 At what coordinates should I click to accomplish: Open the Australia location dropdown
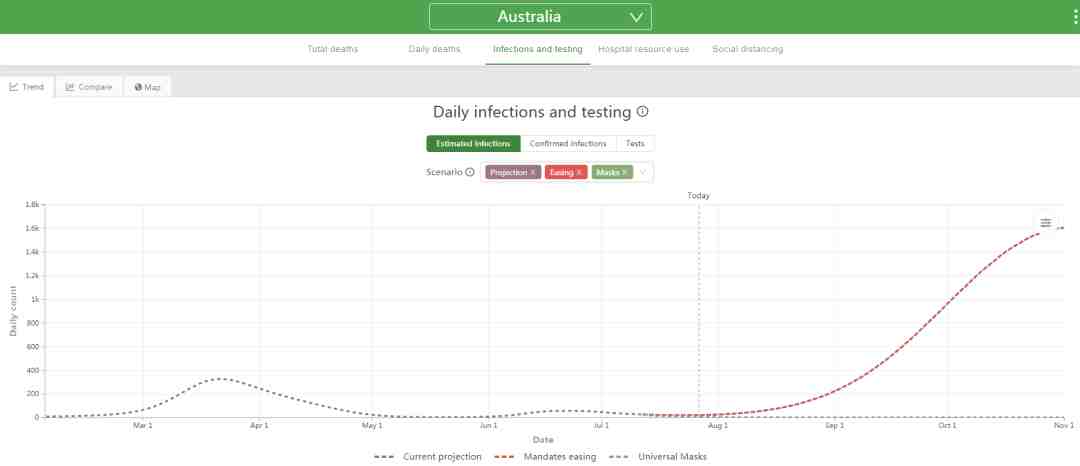point(540,17)
